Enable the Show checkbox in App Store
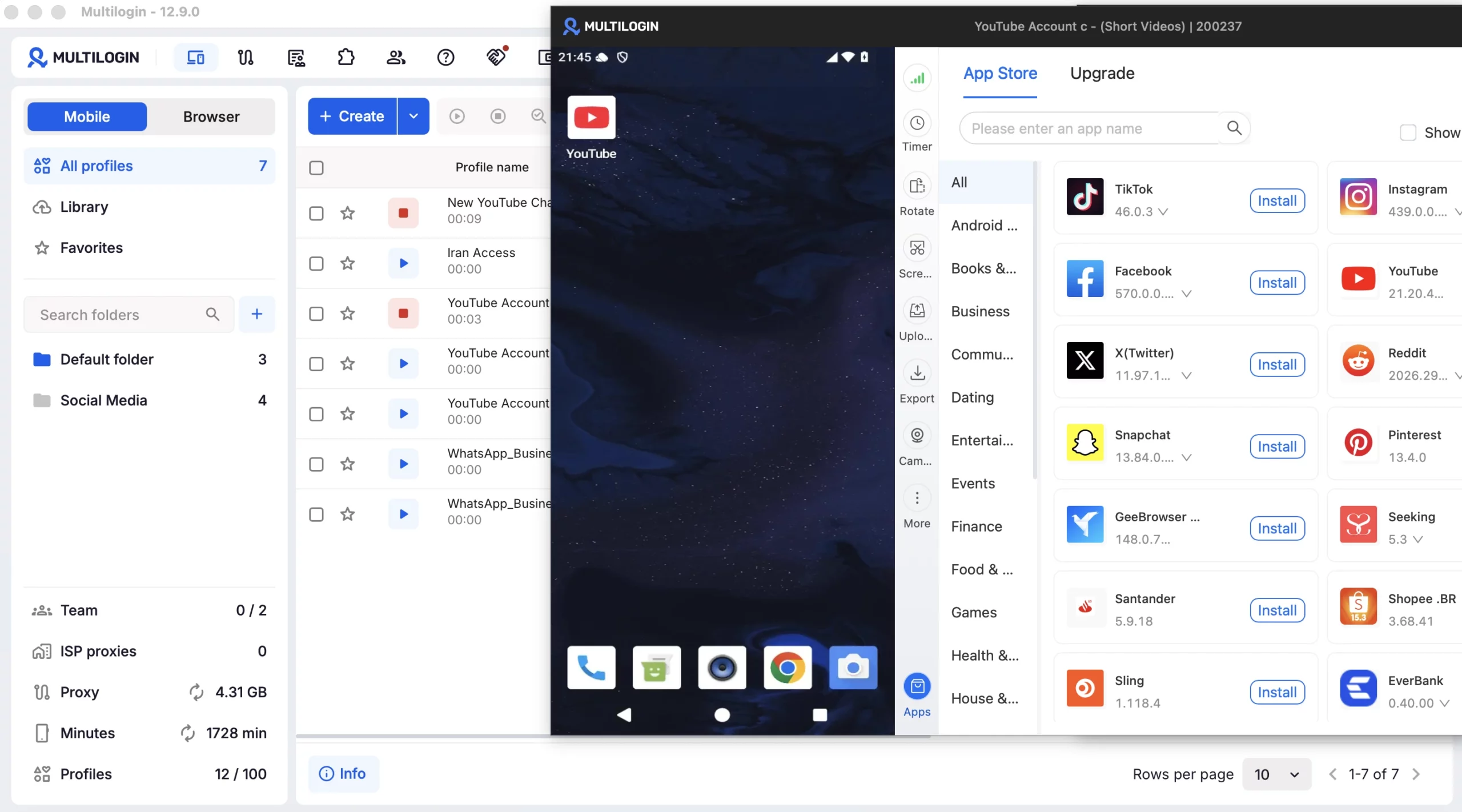The height and width of the screenshot is (812, 1462). pos(1408,132)
